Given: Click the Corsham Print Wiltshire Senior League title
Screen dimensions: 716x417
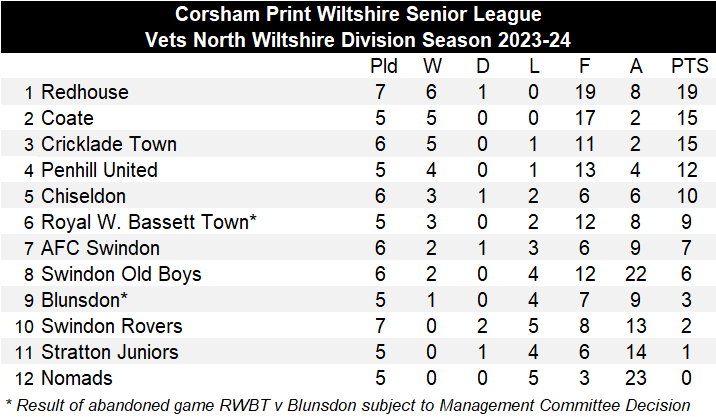Looking at the screenshot, I should [358, 15].
